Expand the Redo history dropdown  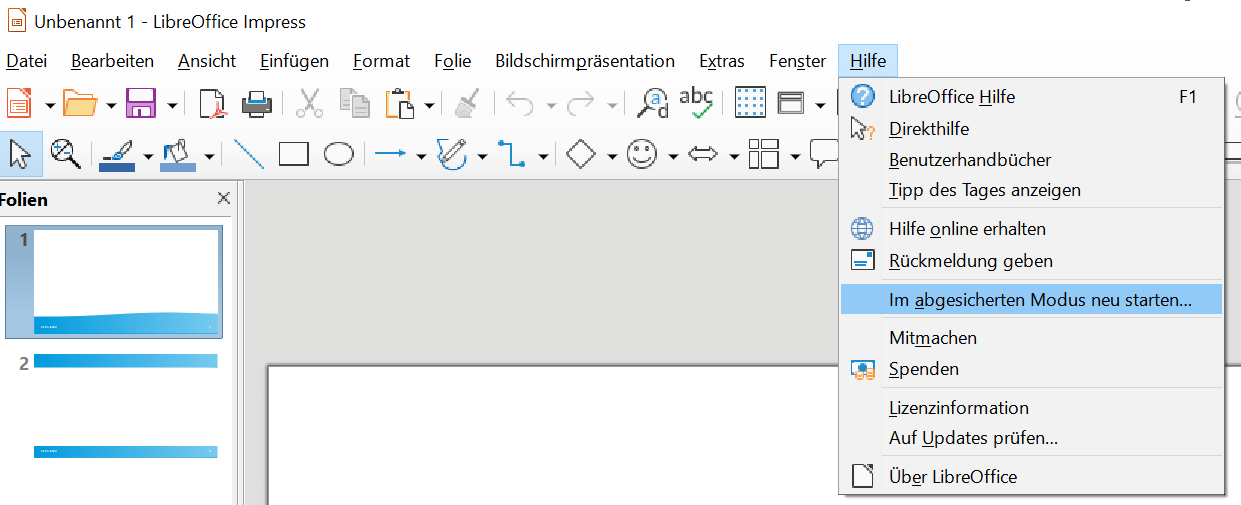611,104
